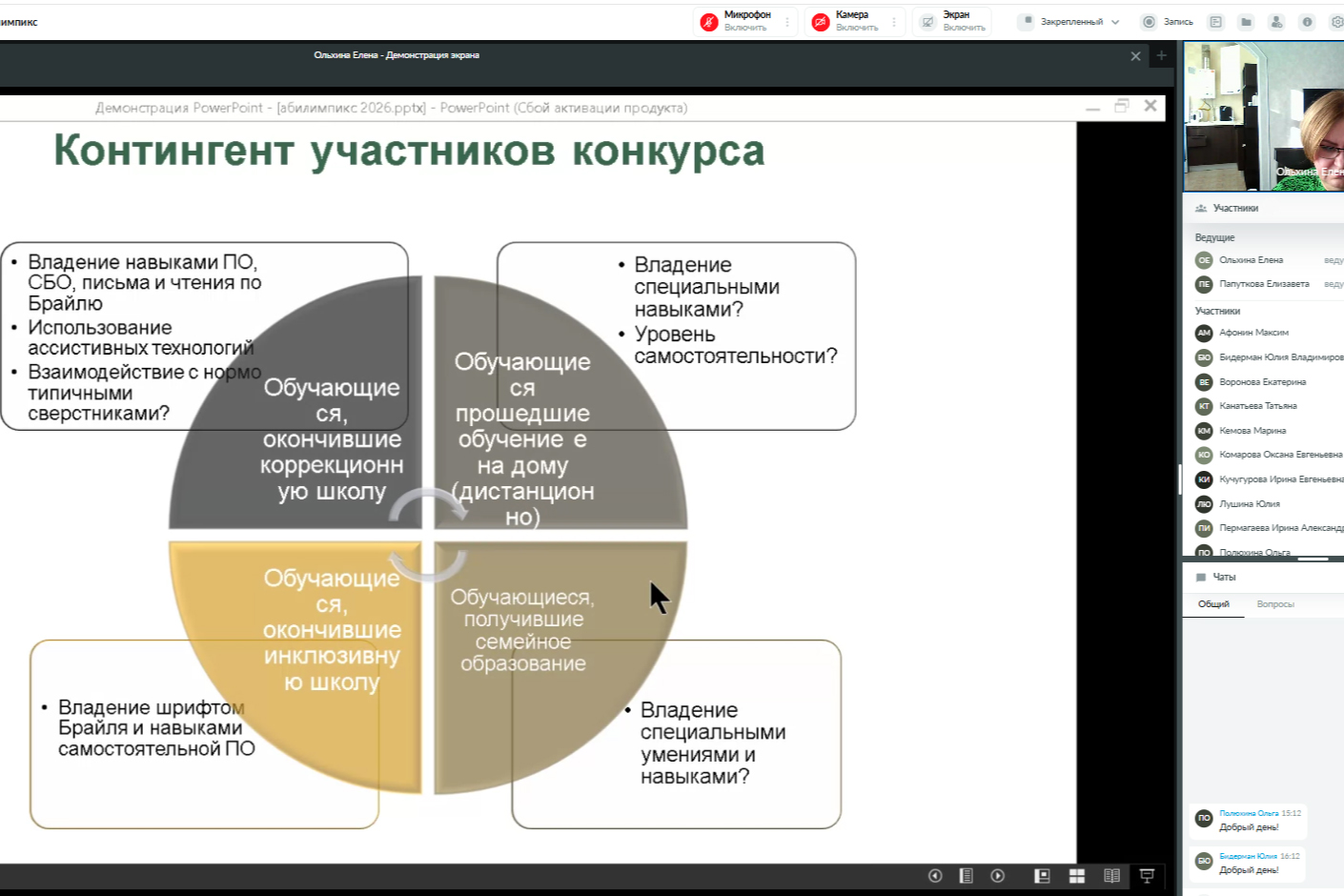This screenshot has width=1344, height=896.
Task: Click the participant management icon in toolbar
Action: [1276, 22]
